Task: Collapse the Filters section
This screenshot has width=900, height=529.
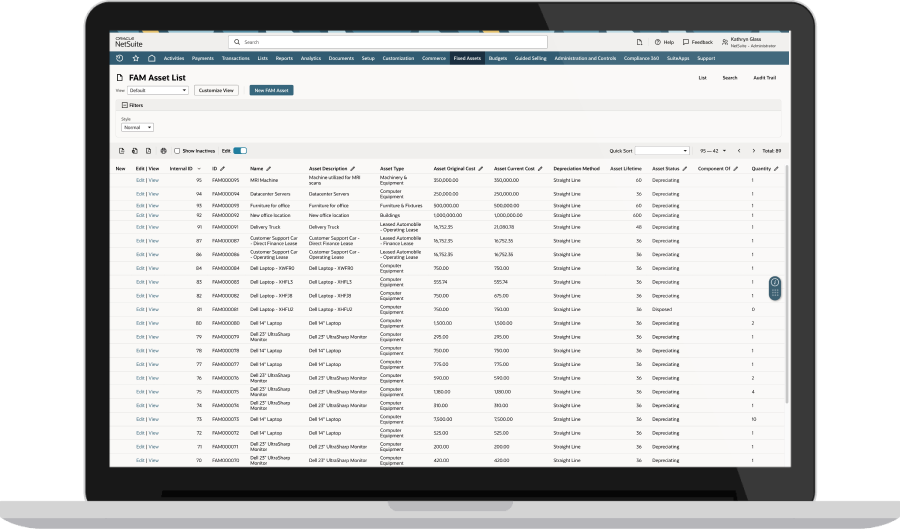Action: [125, 104]
